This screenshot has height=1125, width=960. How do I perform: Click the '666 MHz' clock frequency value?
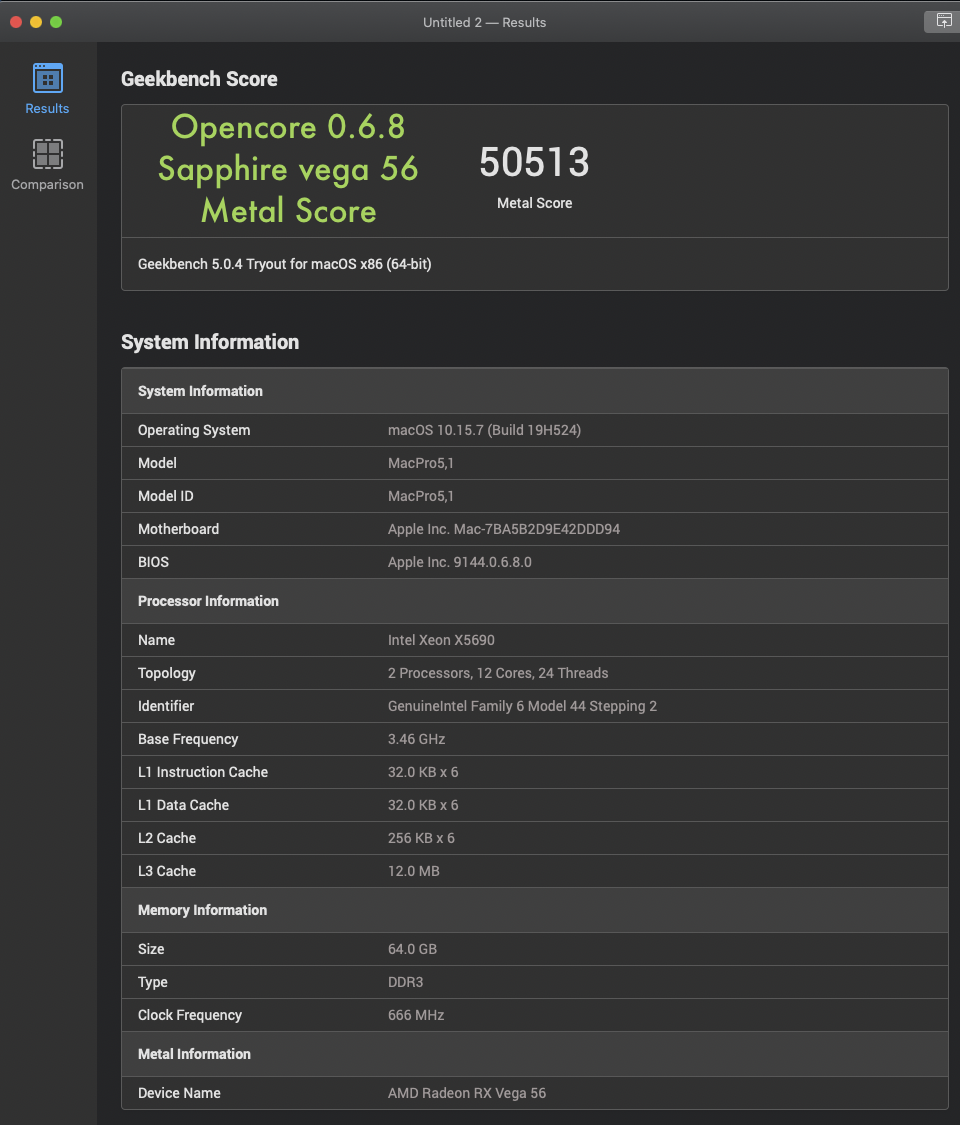click(x=415, y=1015)
